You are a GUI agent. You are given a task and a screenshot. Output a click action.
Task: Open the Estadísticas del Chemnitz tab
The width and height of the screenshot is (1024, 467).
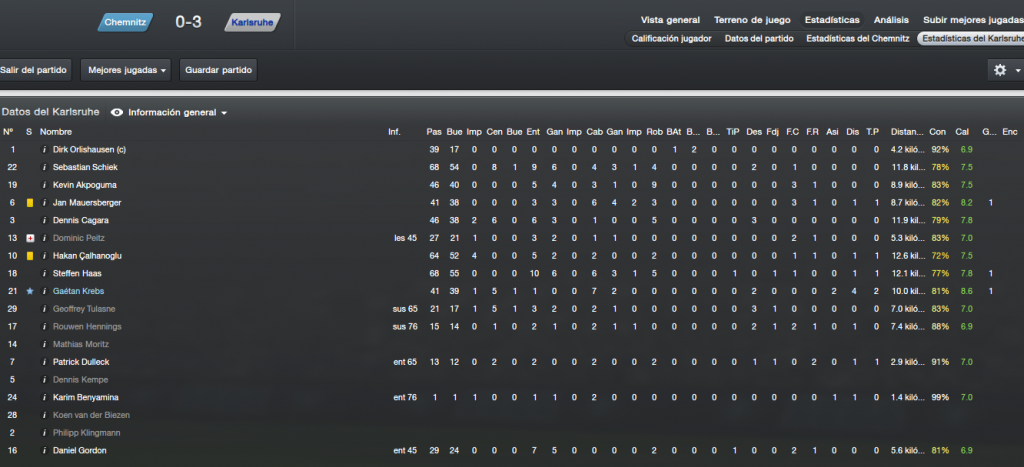tap(857, 39)
